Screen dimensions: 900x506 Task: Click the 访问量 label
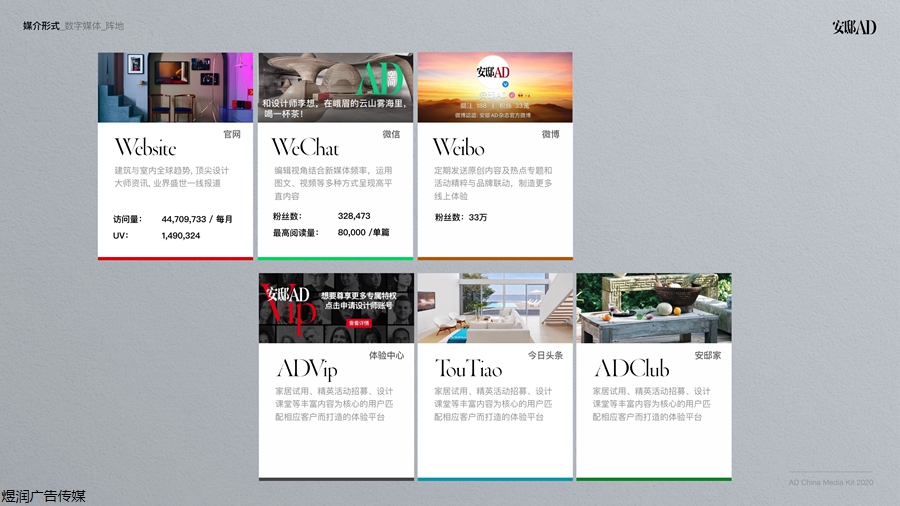pyautogui.click(x=127, y=219)
